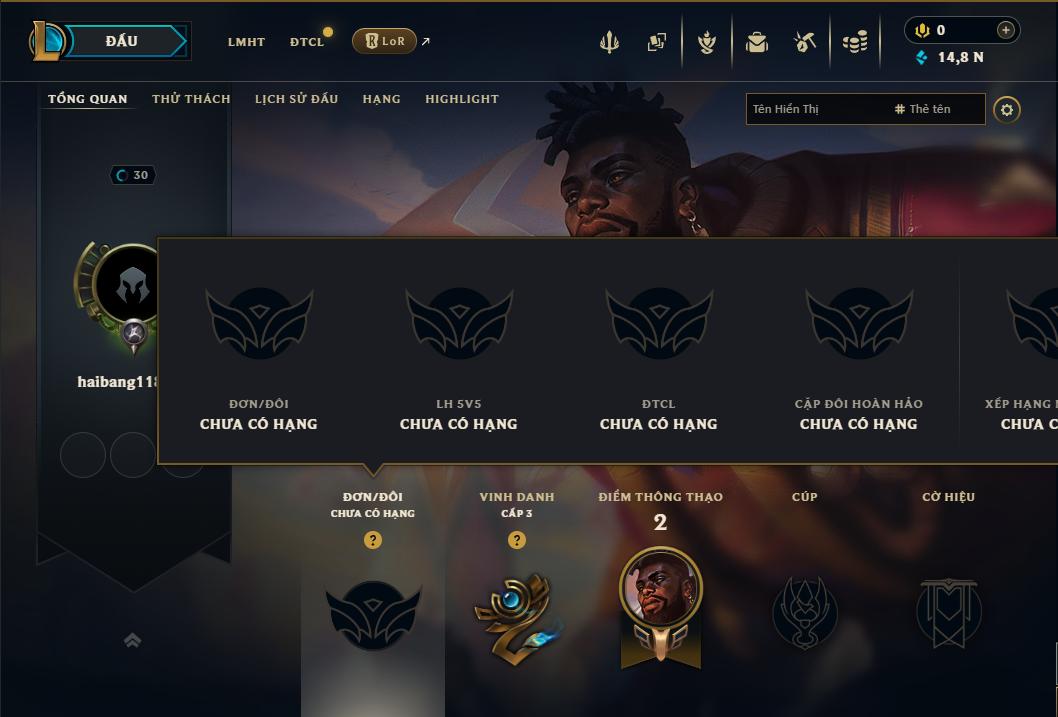This screenshot has height=717, width=1058.
Task: Open the Highlight tab
Action: (462, 98)
